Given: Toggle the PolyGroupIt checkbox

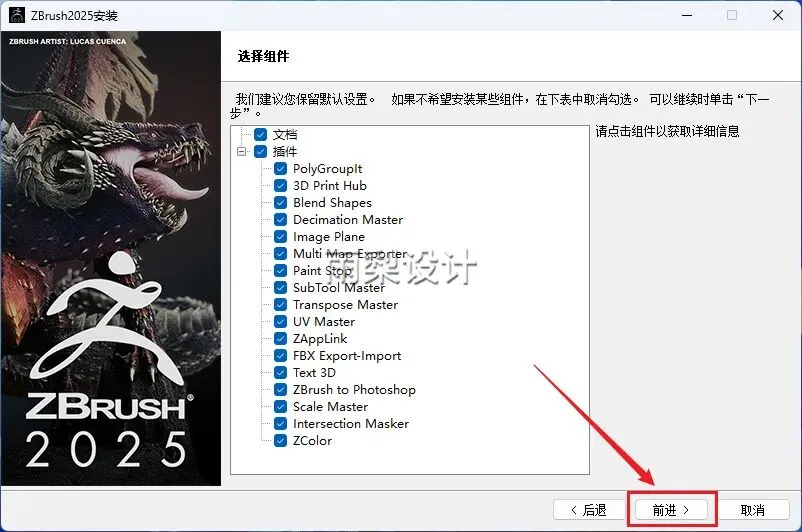Looking at the screenshot, I should click(280, 169).
